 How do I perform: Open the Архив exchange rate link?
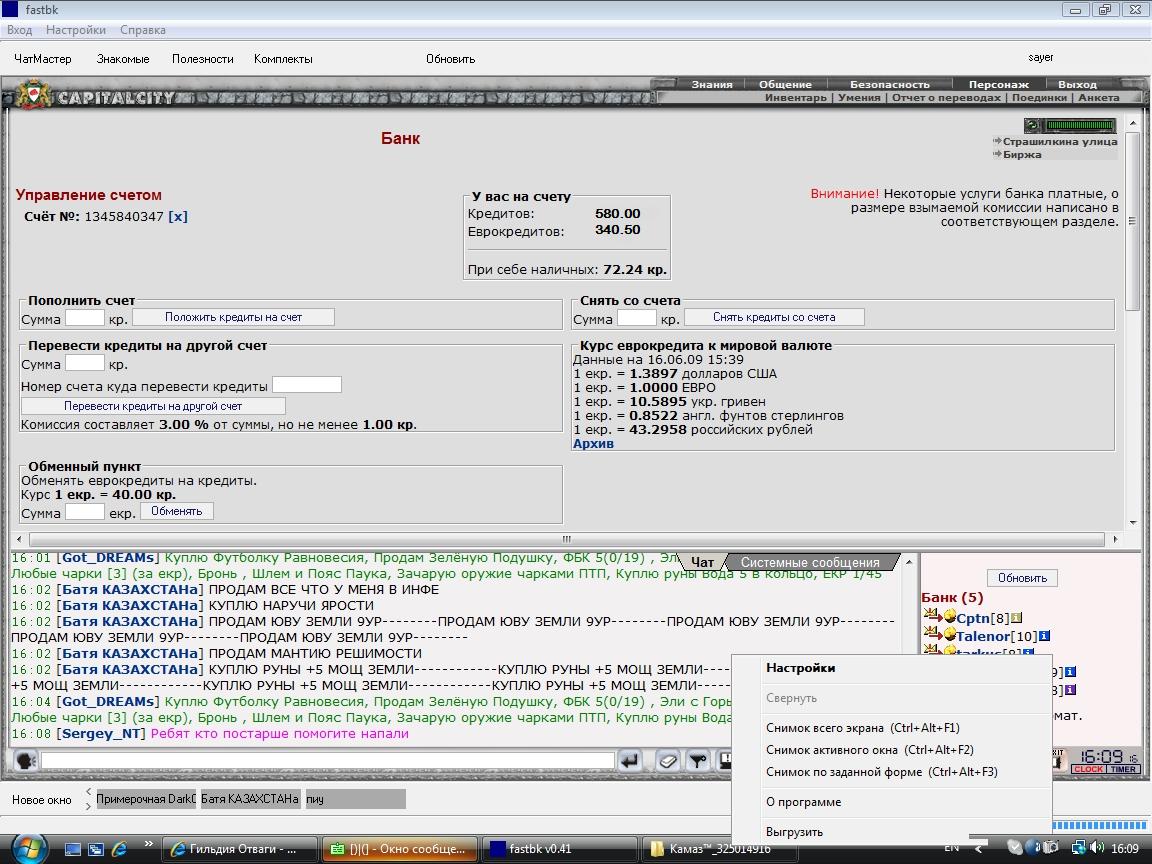pyautogui.click(x=593, y=444)
